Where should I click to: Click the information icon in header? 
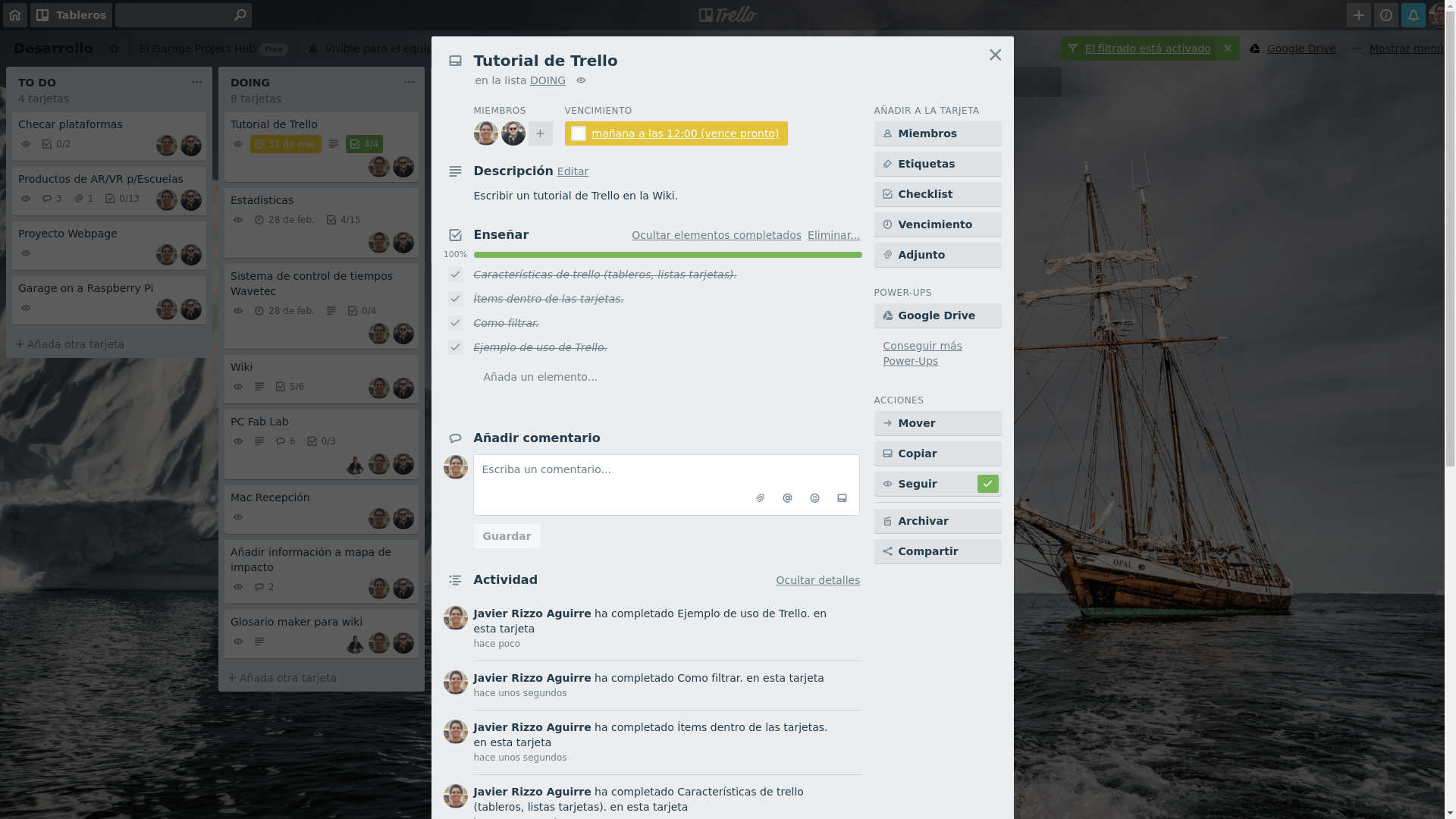coord(1385,15)
